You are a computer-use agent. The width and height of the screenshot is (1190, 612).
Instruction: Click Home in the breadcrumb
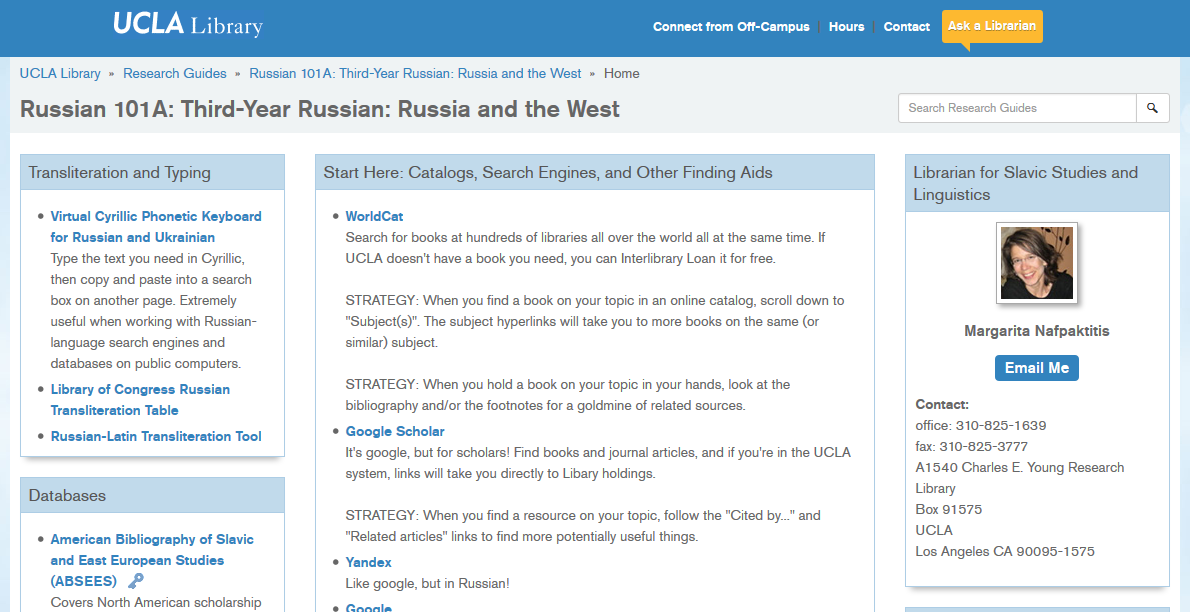tap(622, 74)
